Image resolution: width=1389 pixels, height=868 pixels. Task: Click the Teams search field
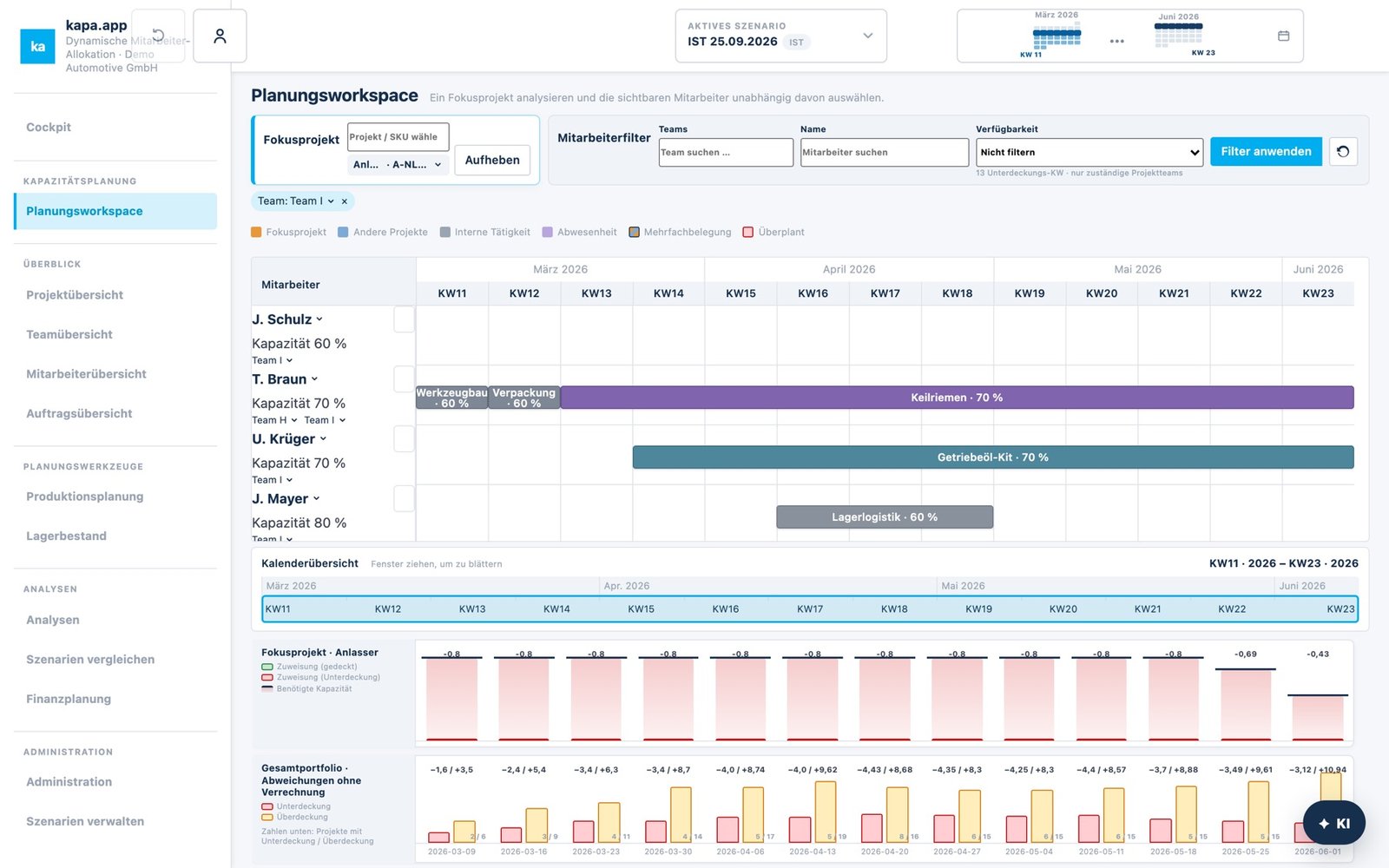coord(726,152)
